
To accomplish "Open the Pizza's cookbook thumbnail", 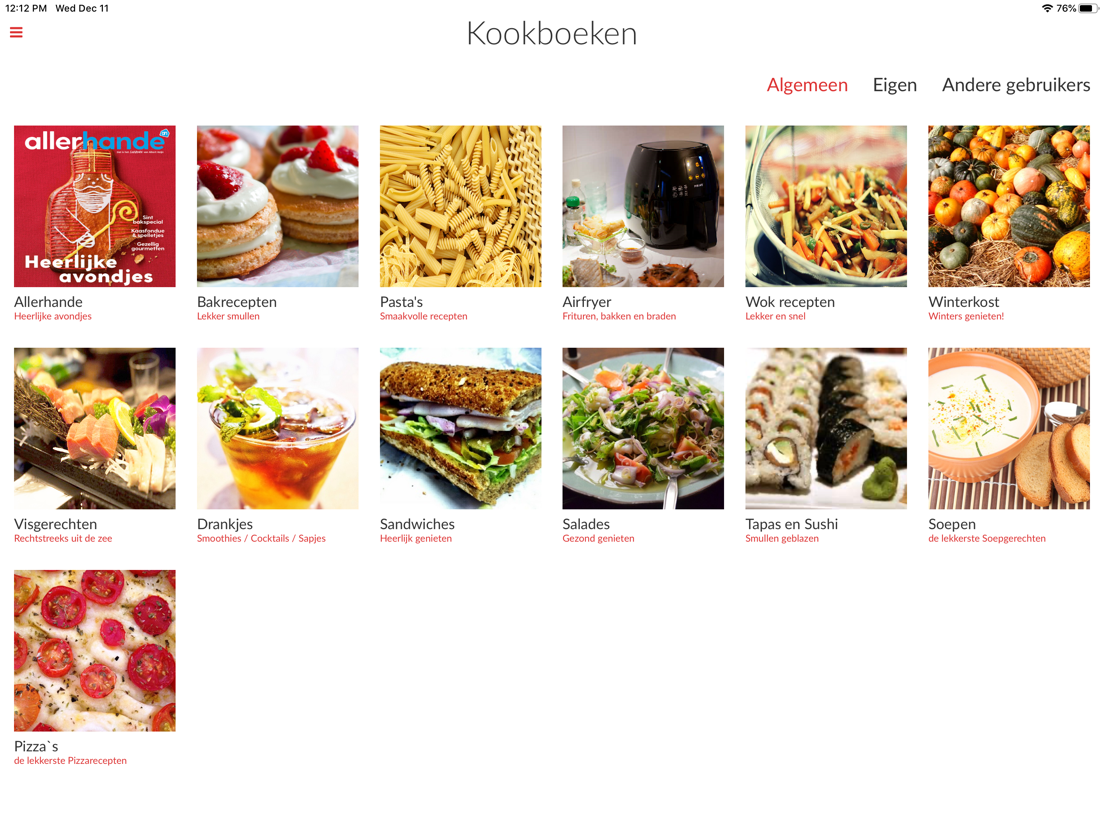I will click(x=95, y=651).
